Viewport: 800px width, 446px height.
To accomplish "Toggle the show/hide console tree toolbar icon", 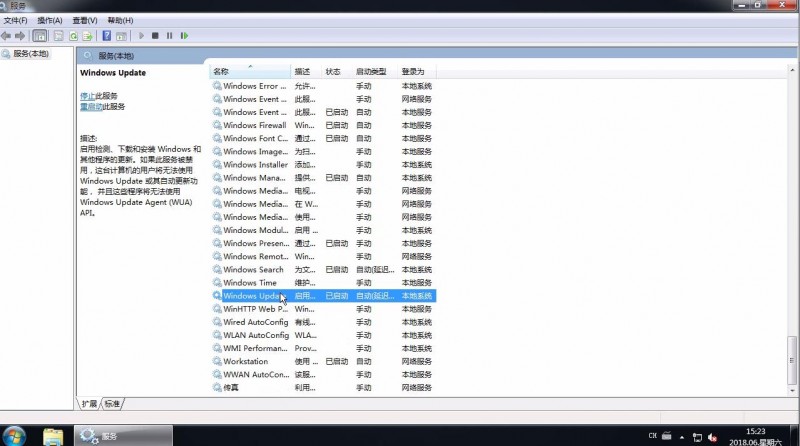I will click(39, 36).
